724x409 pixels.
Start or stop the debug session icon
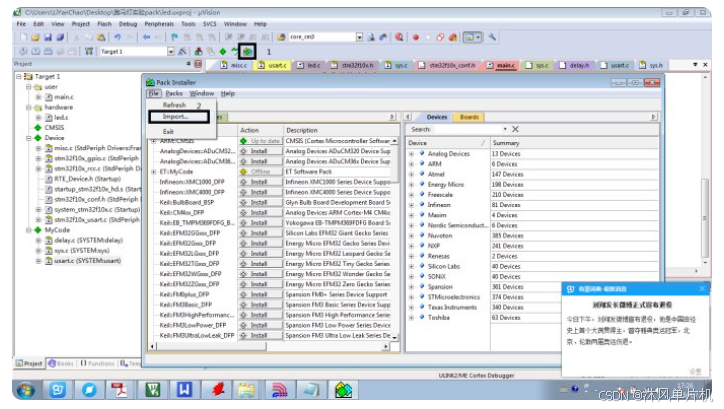pos(399,37)
